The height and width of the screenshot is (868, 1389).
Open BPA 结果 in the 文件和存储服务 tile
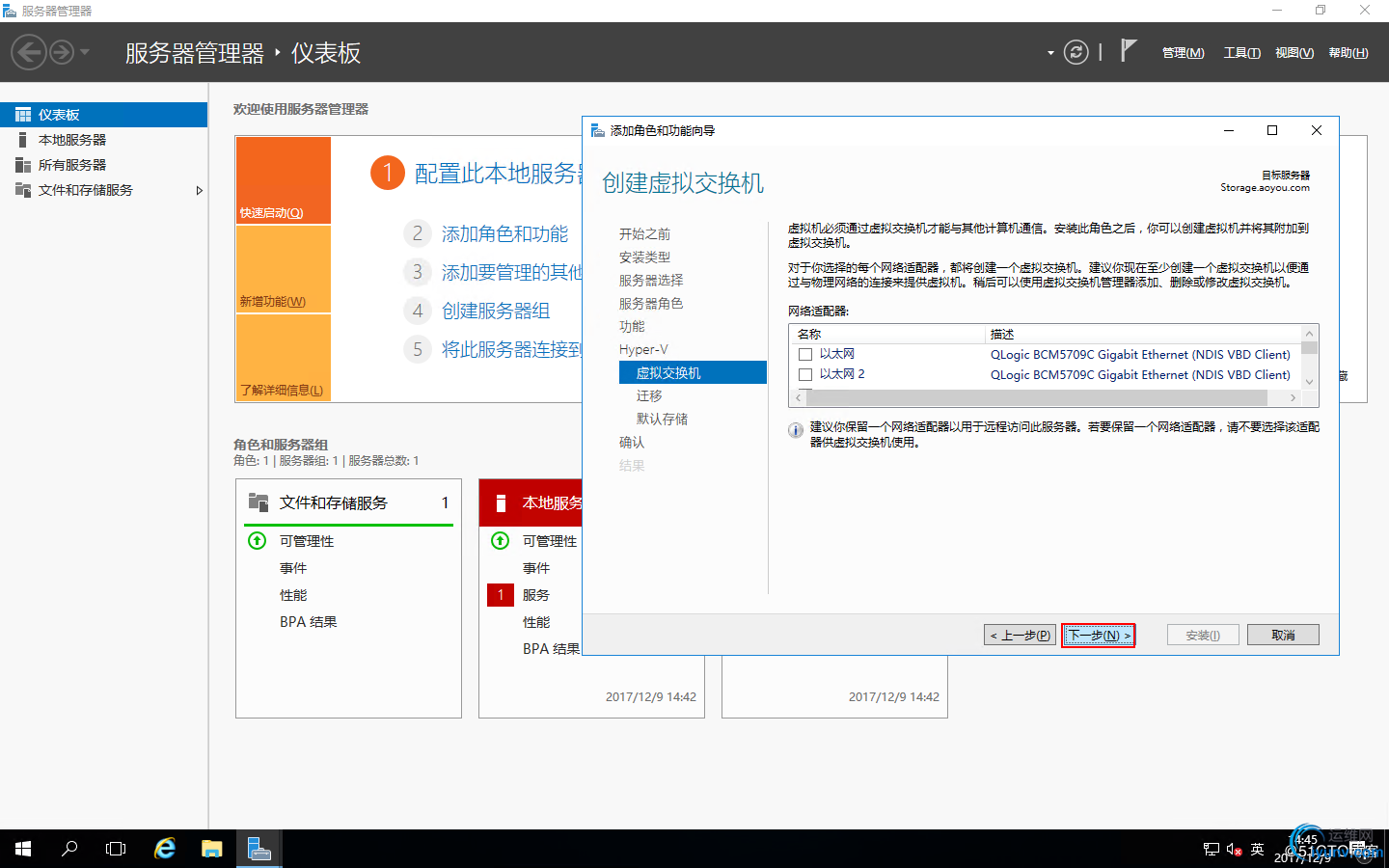tap(309, 622)
